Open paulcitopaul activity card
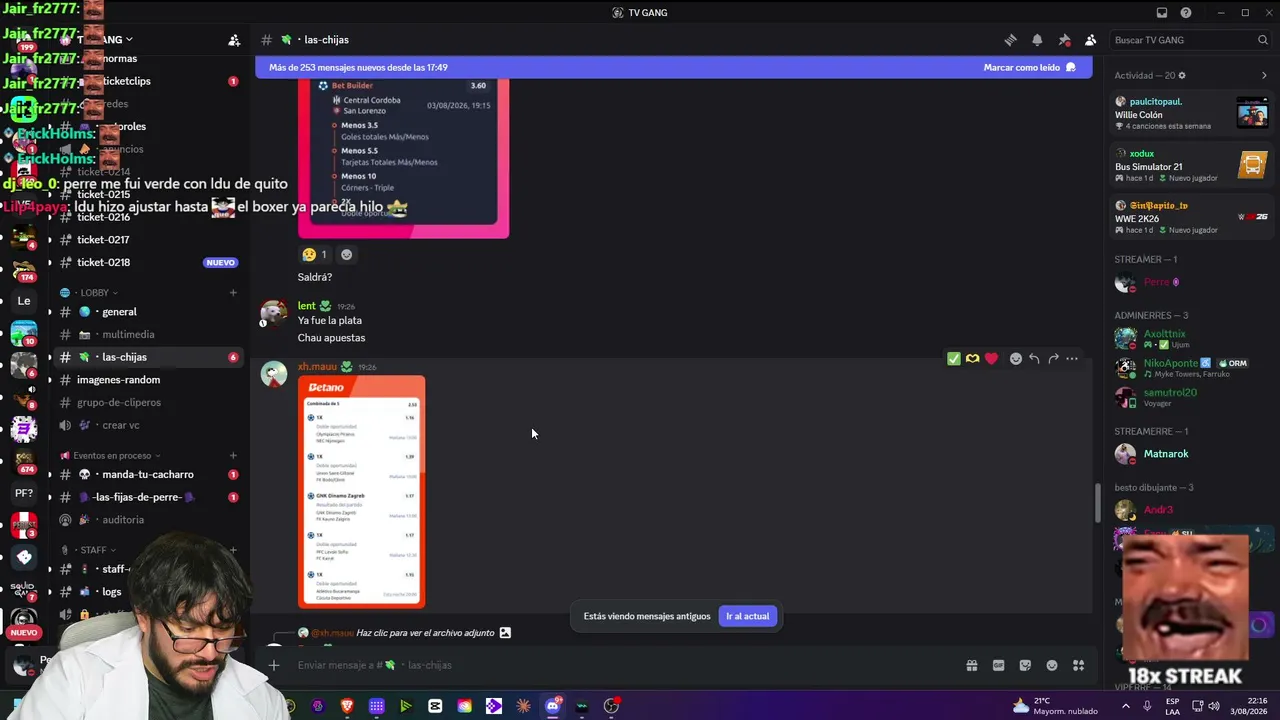 [1191, 113]
